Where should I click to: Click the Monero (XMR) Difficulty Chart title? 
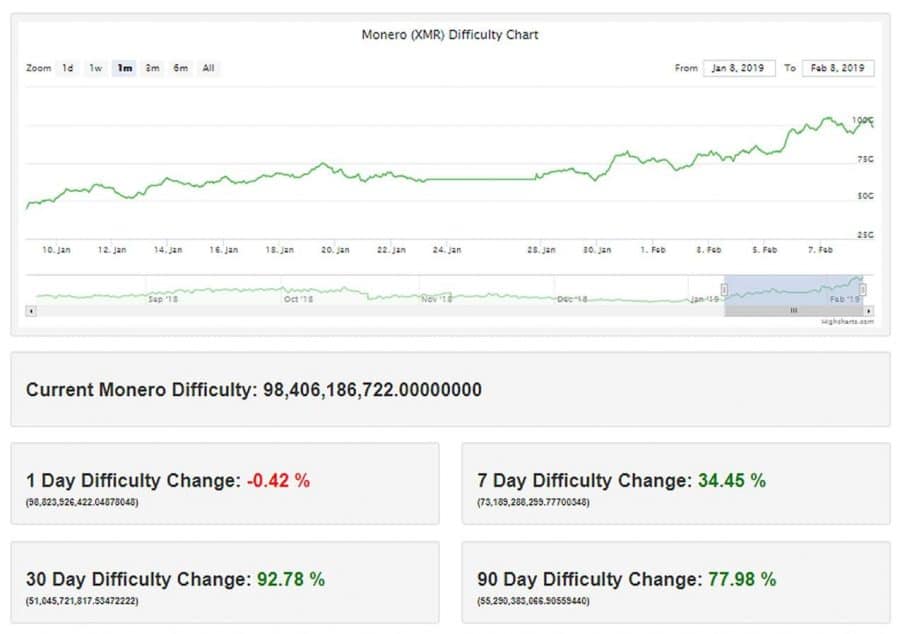450,35
